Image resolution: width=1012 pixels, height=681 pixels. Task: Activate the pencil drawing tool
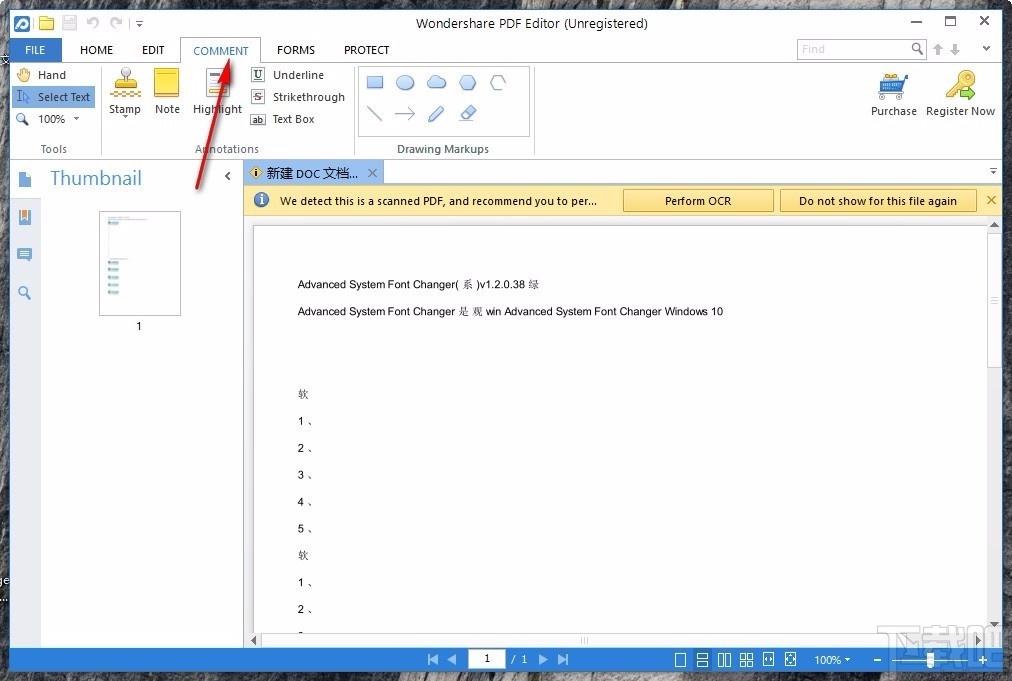pyautogui.click(x=436, y=114)
